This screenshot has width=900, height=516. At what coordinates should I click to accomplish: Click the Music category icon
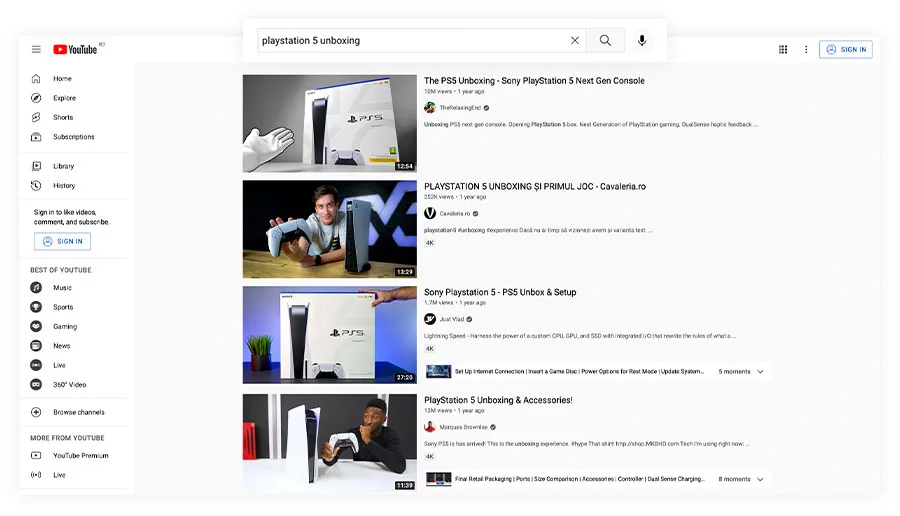tap(36, 288)
